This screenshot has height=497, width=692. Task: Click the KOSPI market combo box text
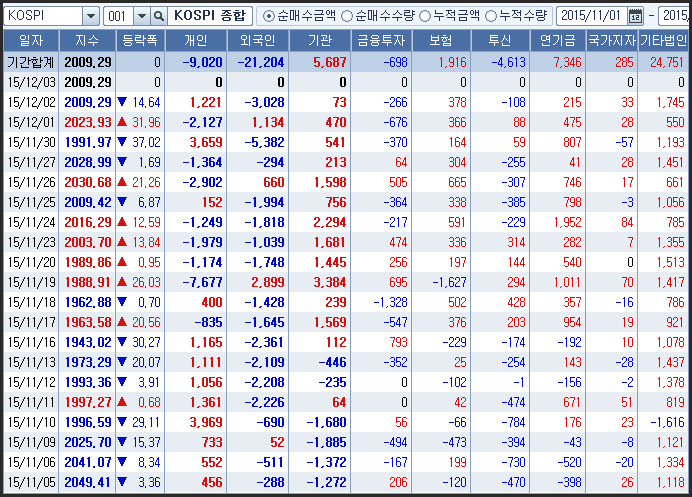point(43,16)
